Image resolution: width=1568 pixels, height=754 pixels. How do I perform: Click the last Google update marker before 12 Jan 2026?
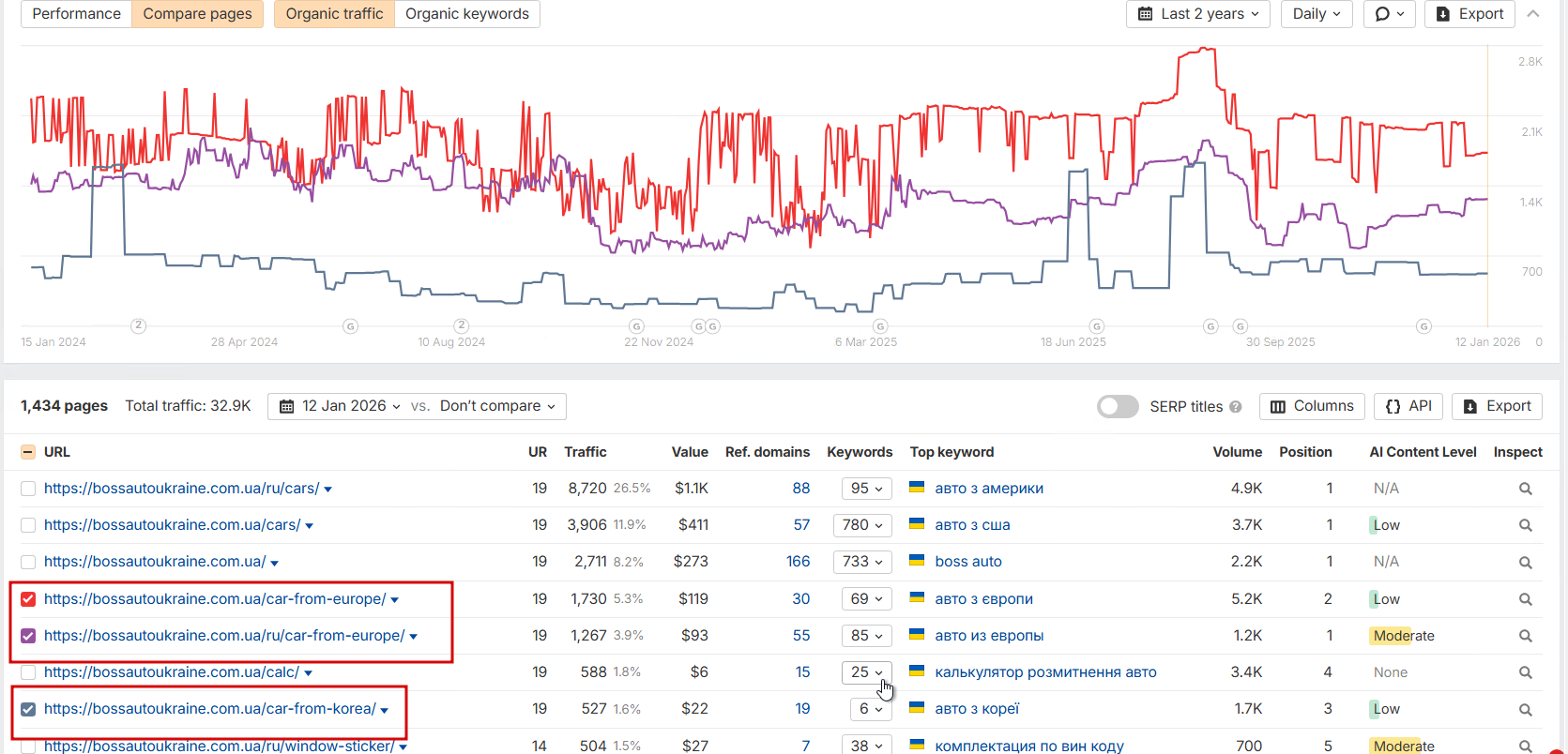(1423, 326)
